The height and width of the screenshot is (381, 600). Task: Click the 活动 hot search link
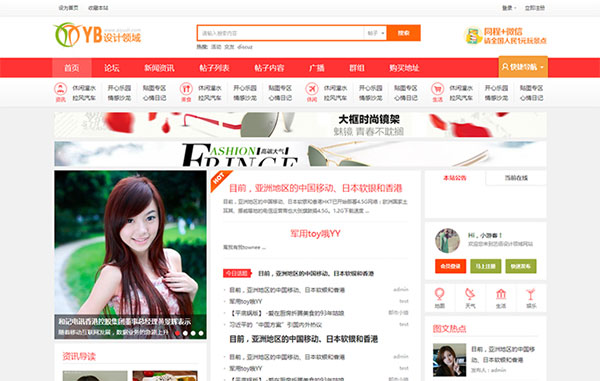click(x=216, y=47)
